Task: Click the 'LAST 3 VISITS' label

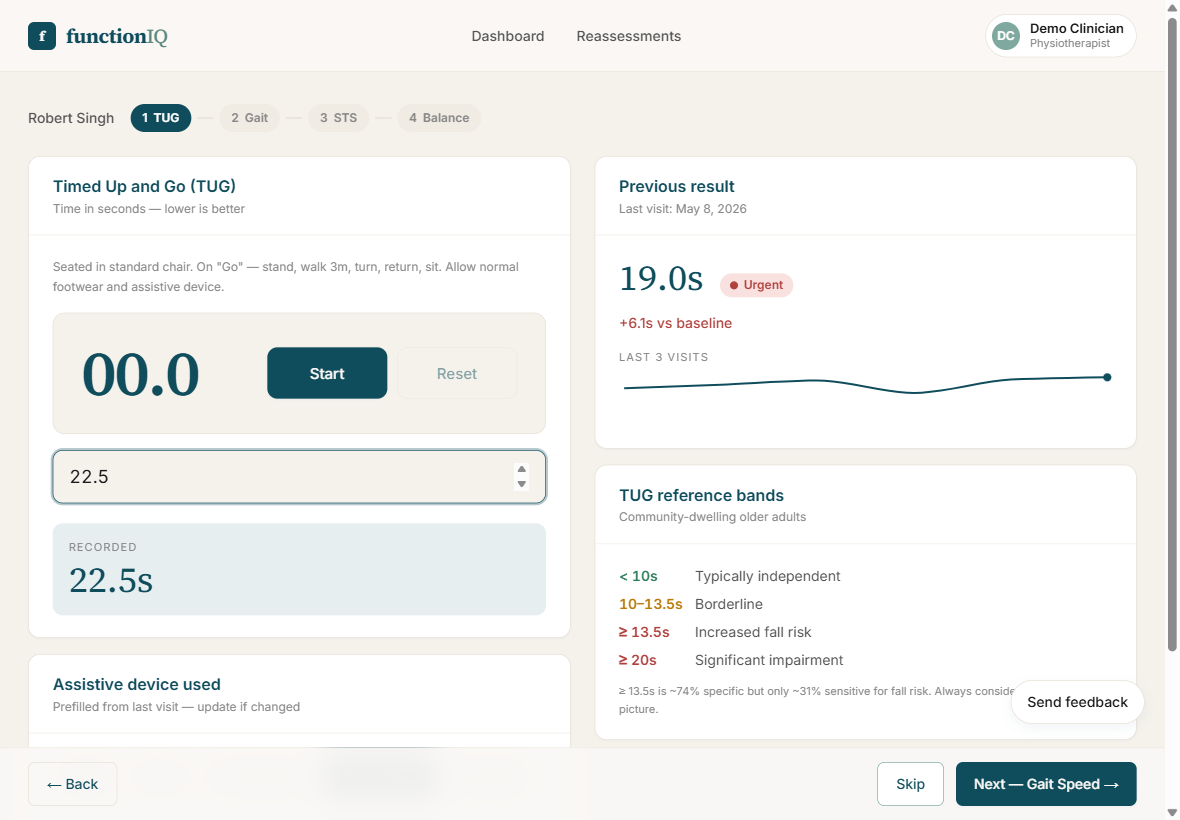Action: pyautogui.click(x=663, y=357)
